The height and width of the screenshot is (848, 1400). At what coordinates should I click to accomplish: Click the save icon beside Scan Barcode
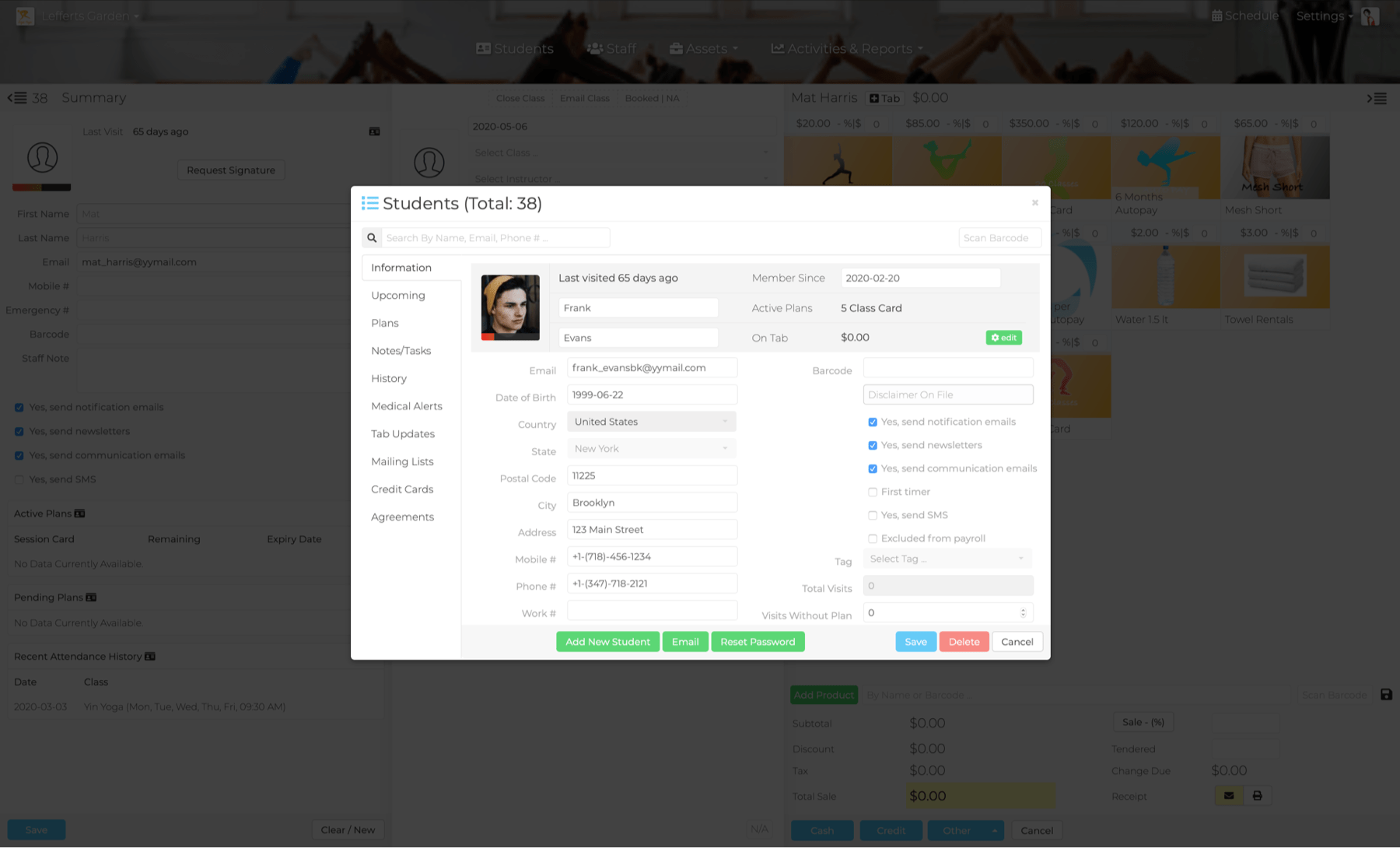1386,695
